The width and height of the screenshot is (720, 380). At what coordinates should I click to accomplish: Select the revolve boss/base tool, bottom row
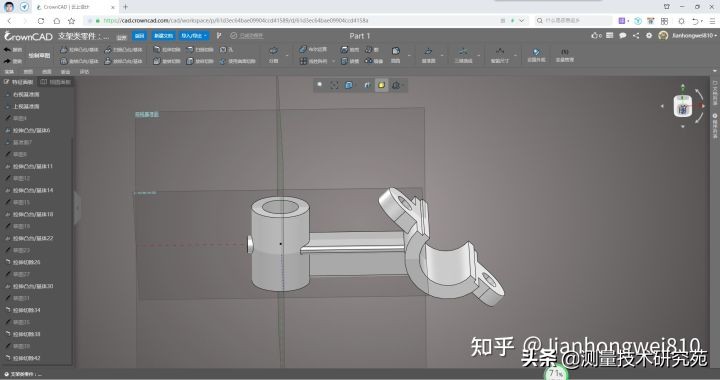click(x=79, y=61)
